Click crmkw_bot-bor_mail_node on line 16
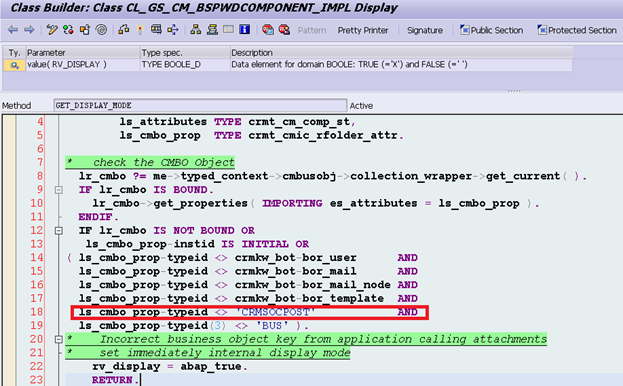This screenshot has height=386, width=623. [x=313, y=285]
